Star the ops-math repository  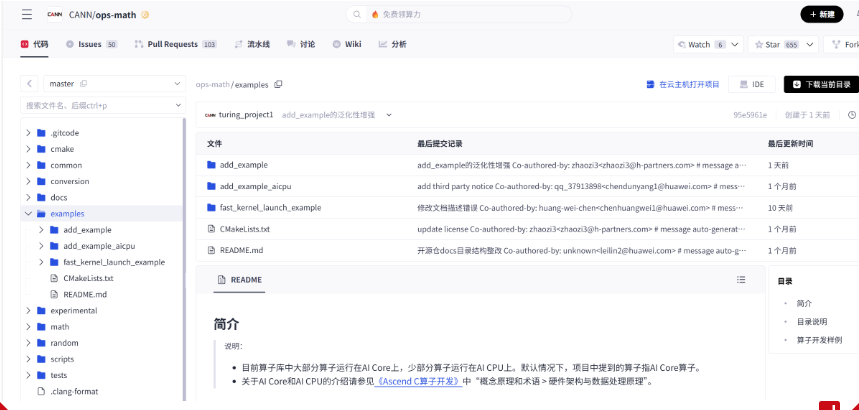[x=771, y=44]
